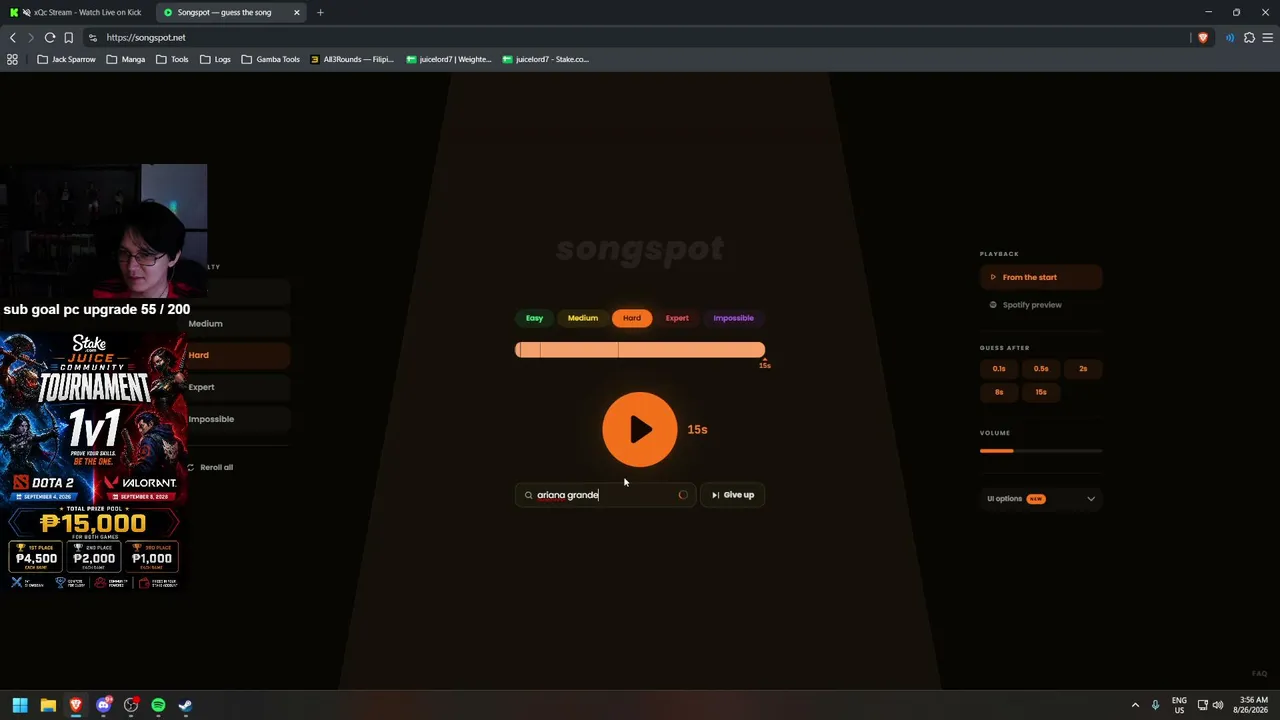Open the taskbar clock showing 3:56 AM
The image size is (1280, 720).
tap(1253, 705)
